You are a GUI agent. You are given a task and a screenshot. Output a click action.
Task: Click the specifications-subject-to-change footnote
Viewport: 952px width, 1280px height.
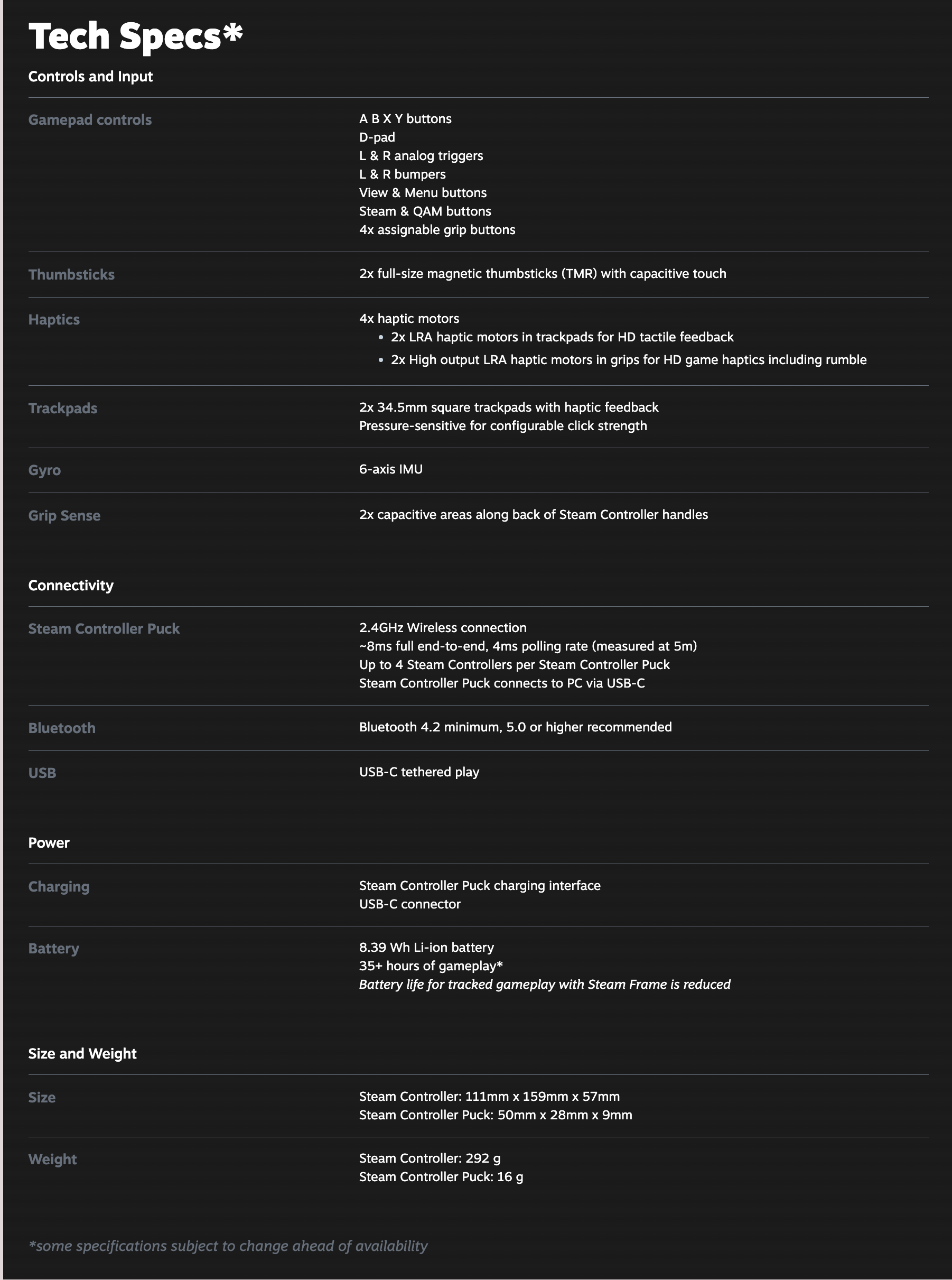[x=228, y=1246]
